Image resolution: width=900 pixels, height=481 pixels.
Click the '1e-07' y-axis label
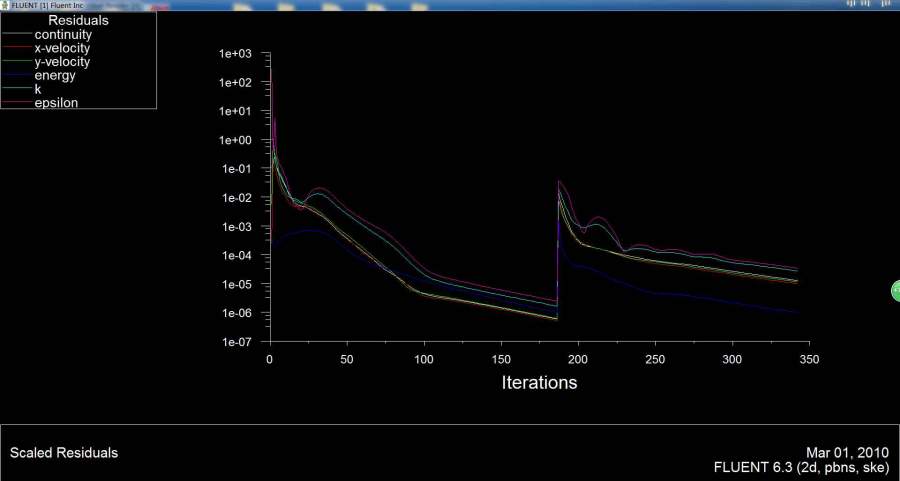pos(236,342)
